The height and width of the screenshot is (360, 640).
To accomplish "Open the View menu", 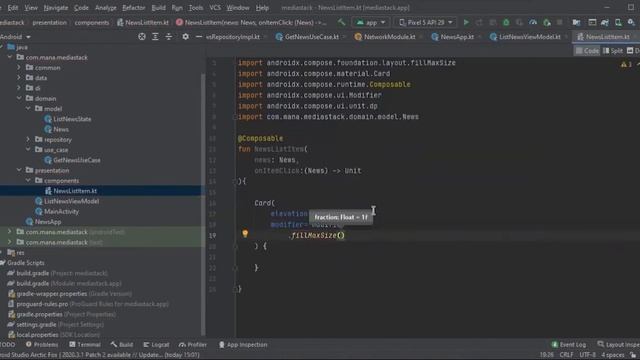I will pyautogui.click(x=31, y=7).
